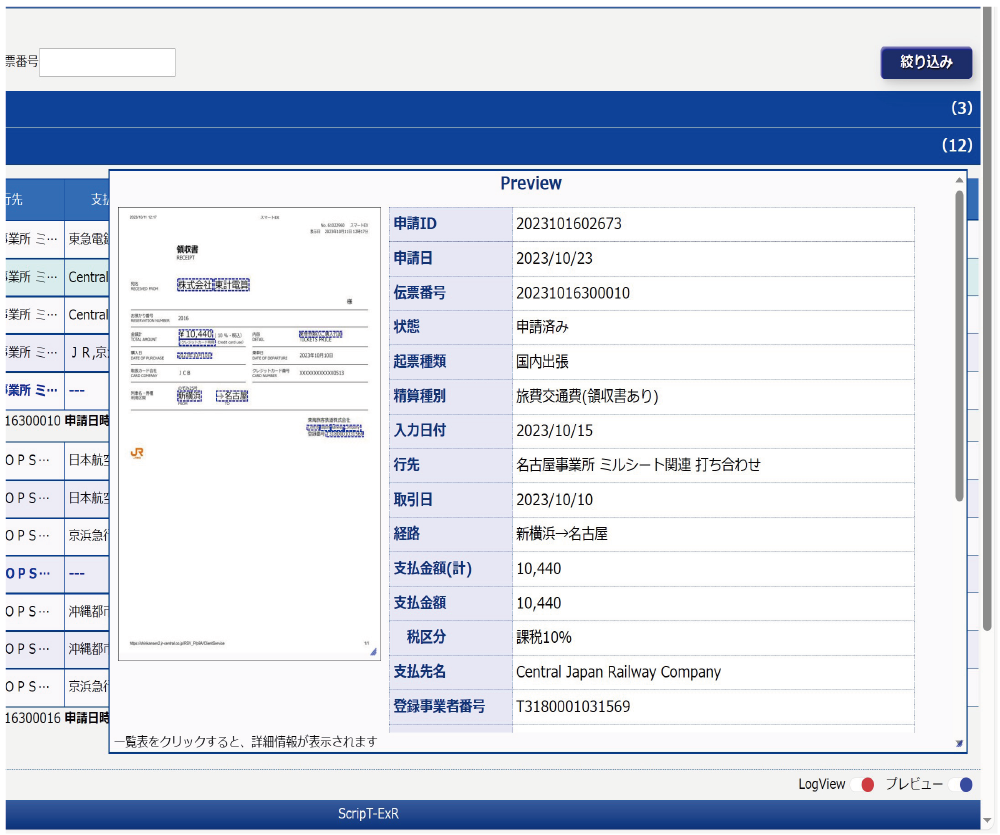This screenshot has width=1000, height=835.
Task: Focus the 票番号 input field
Action: pos(107,63)
